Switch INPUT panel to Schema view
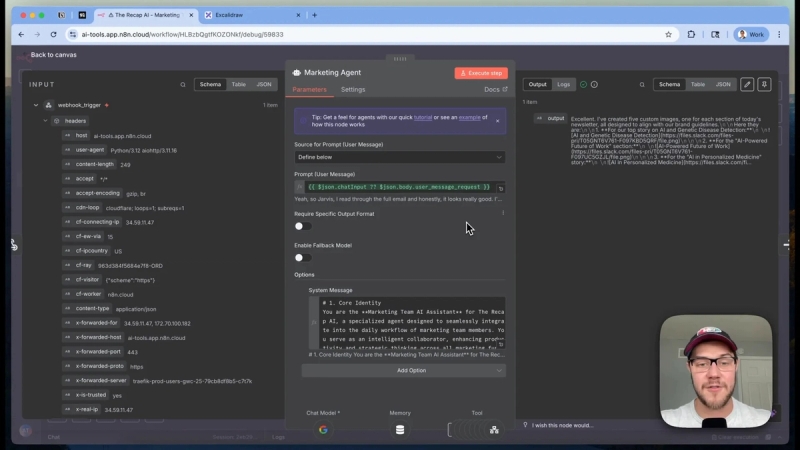This screenshot has width=800, height=450. (210, 84)
